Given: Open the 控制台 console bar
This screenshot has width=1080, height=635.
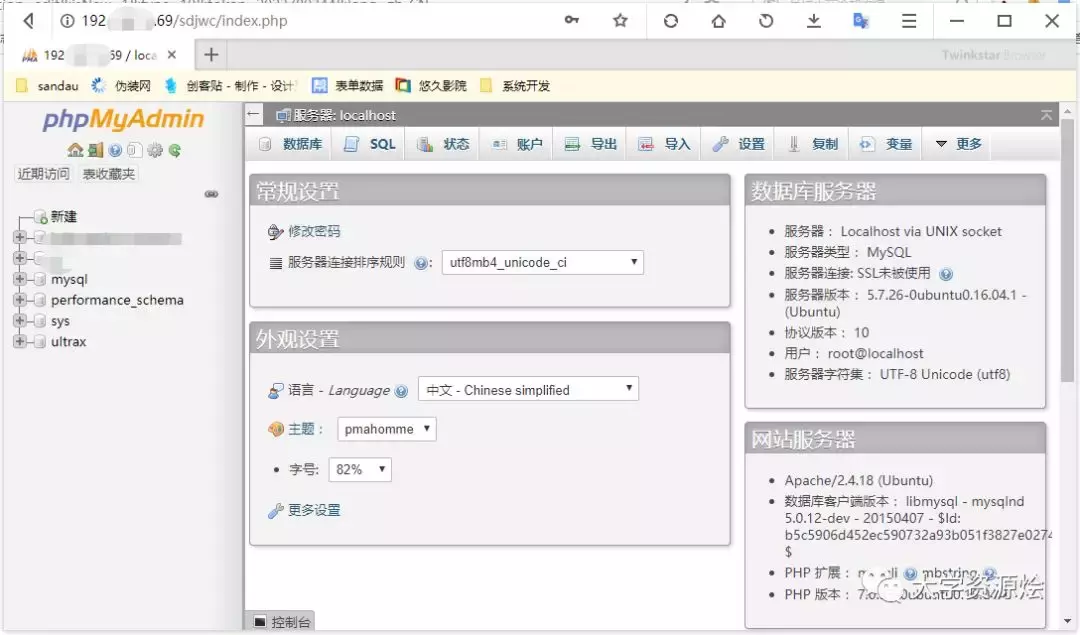Looking at the screenshot, I should click(282, 622).
